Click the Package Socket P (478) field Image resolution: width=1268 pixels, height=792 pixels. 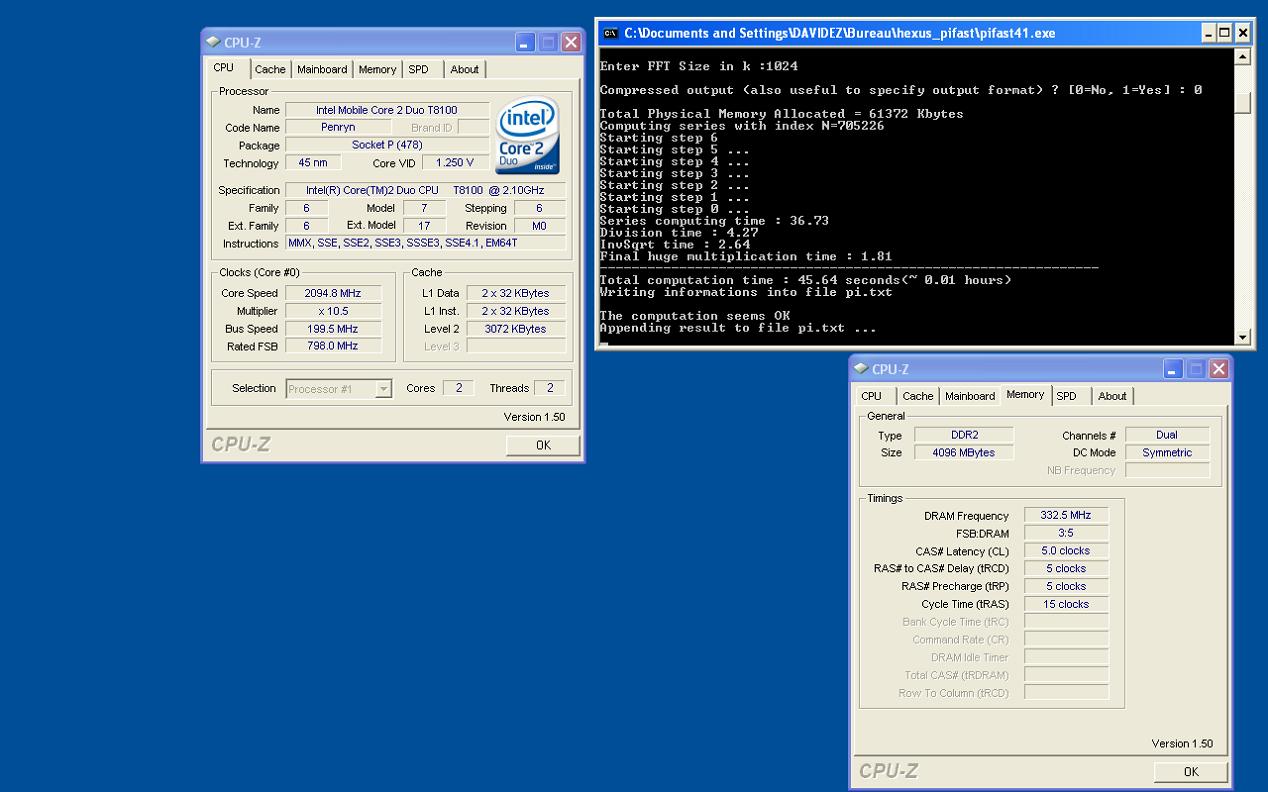387,145
